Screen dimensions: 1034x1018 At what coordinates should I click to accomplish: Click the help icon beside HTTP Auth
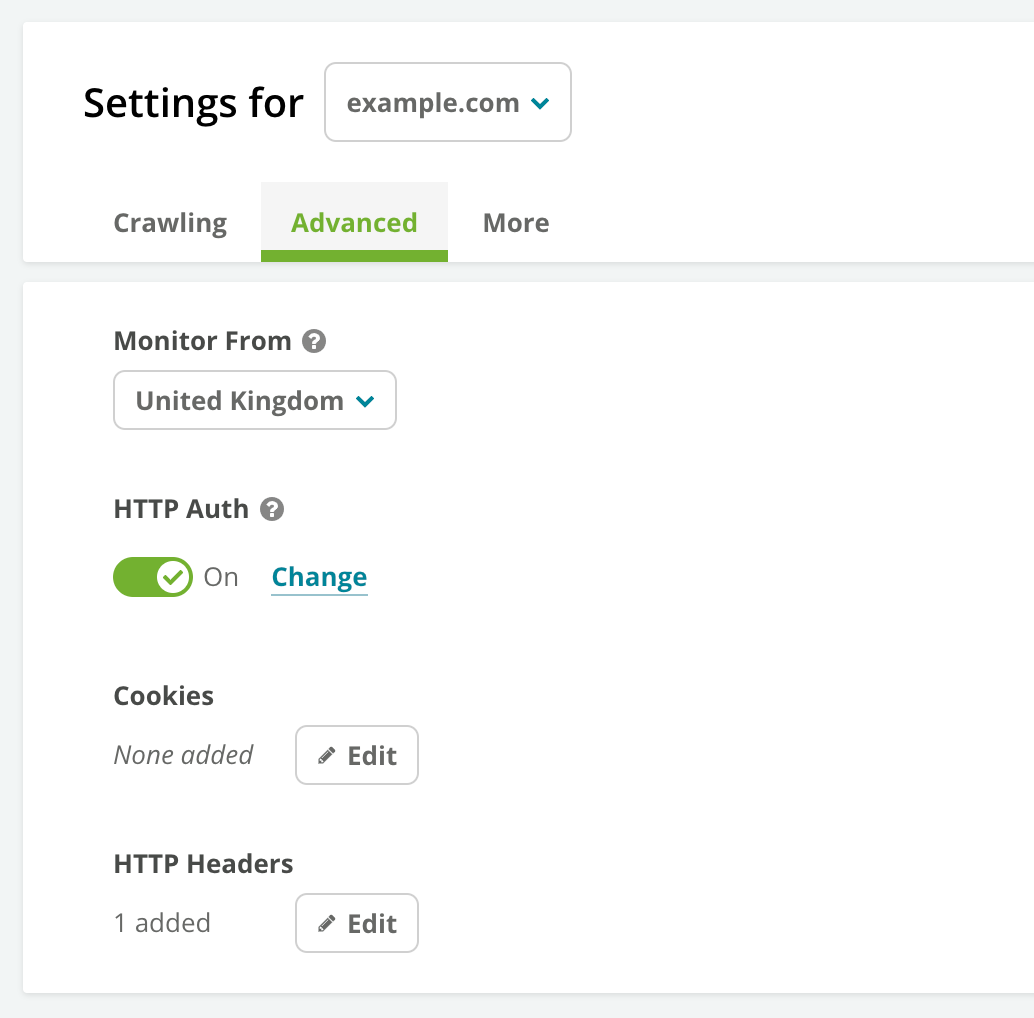(x=272, y=509)
